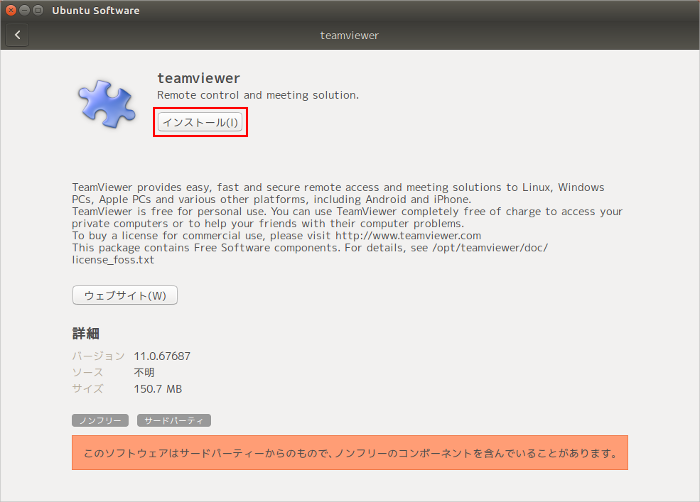
Task: Maximize the Ubuntu Software window
Action: [x=38, y=10]
